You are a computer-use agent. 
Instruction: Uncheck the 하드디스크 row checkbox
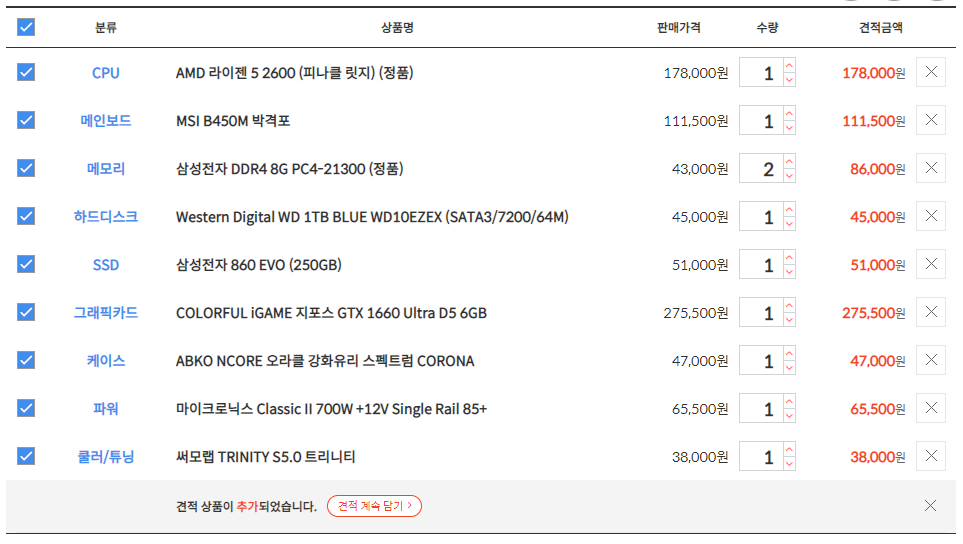click(26, 216)
